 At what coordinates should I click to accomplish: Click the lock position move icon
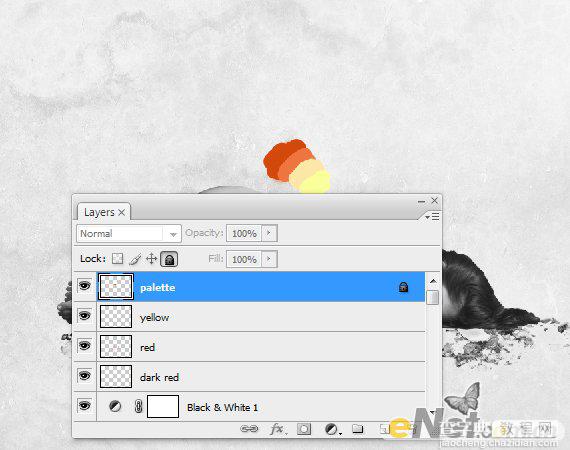[151, 259]
